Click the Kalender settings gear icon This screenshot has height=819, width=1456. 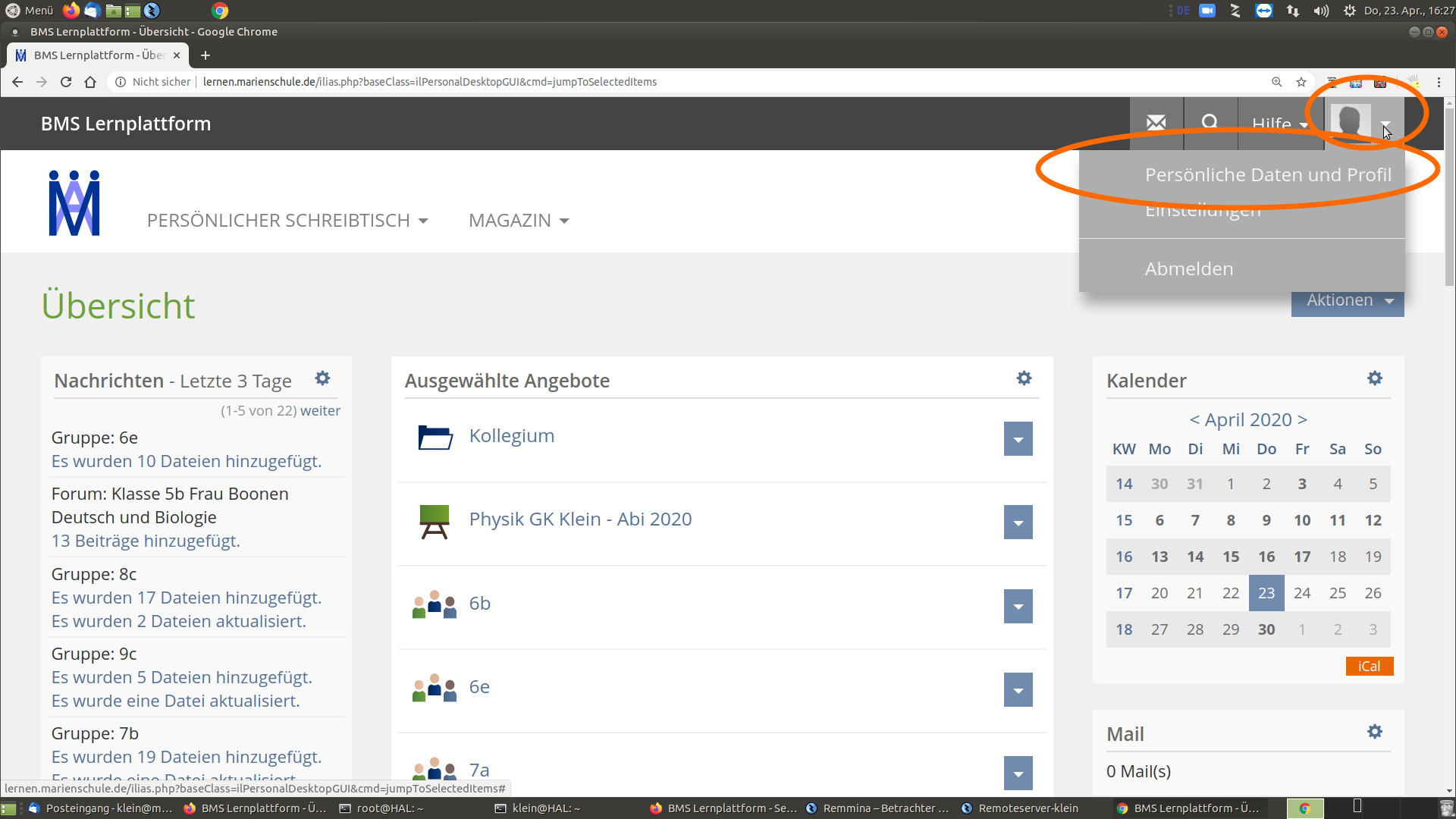point(1374,378)
